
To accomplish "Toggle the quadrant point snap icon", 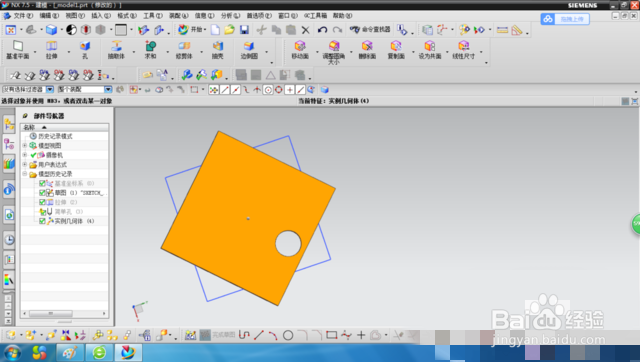I will pos(279,90).
